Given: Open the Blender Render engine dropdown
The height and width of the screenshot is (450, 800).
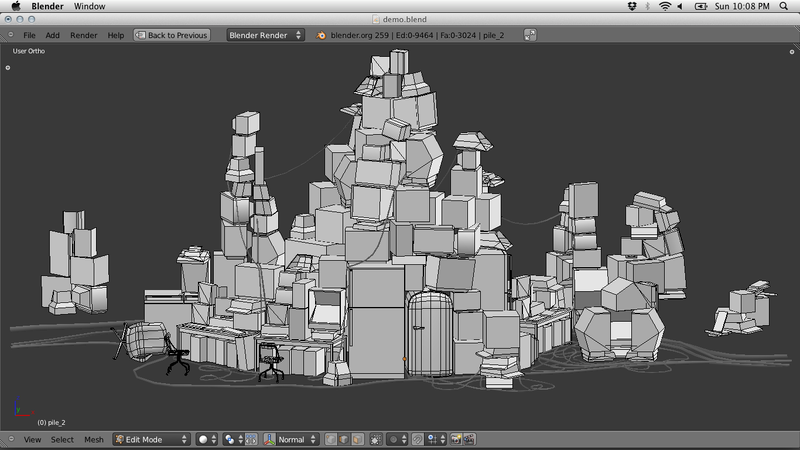Looking at the screenshot, I should pos(265,35).
